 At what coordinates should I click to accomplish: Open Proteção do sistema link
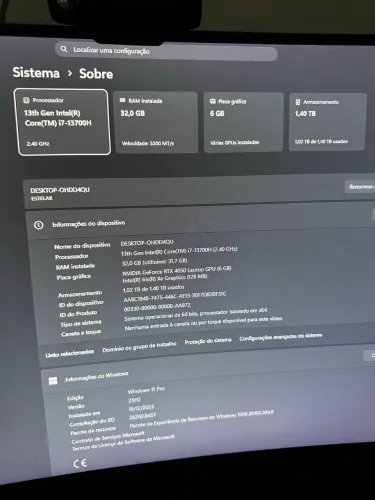[x=208, y=341]
